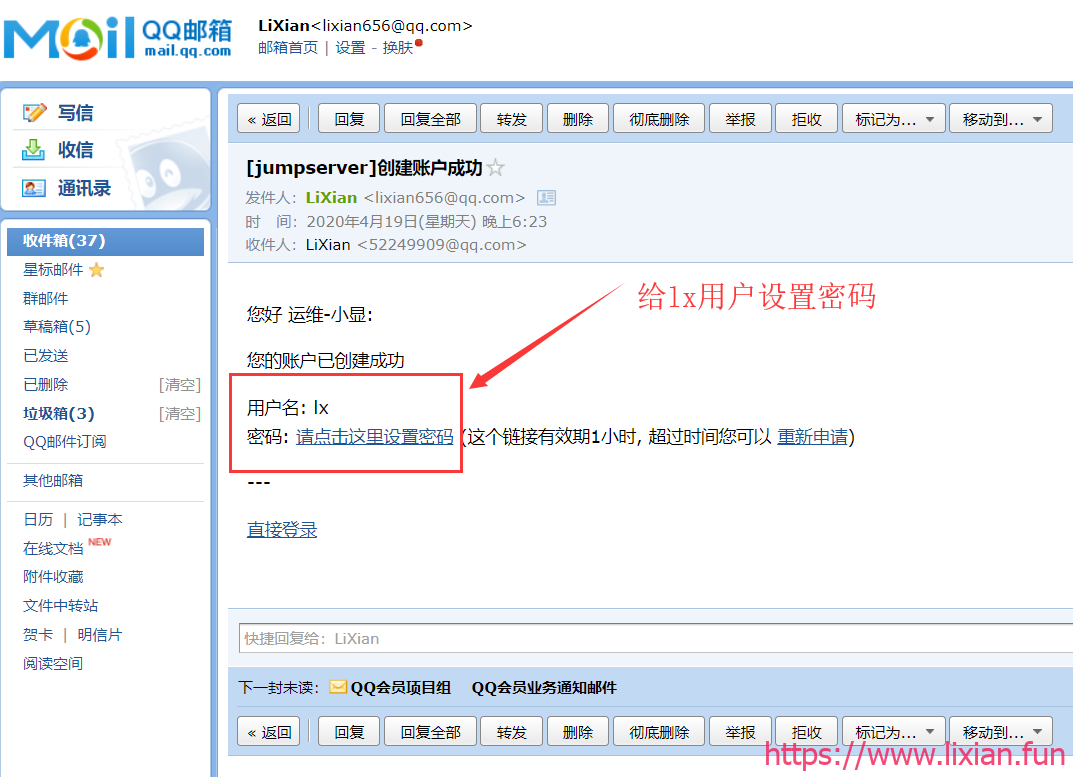Click the envelope icon before QQ会员项目组
The image size is (1073, 777).
click(338, 687)
